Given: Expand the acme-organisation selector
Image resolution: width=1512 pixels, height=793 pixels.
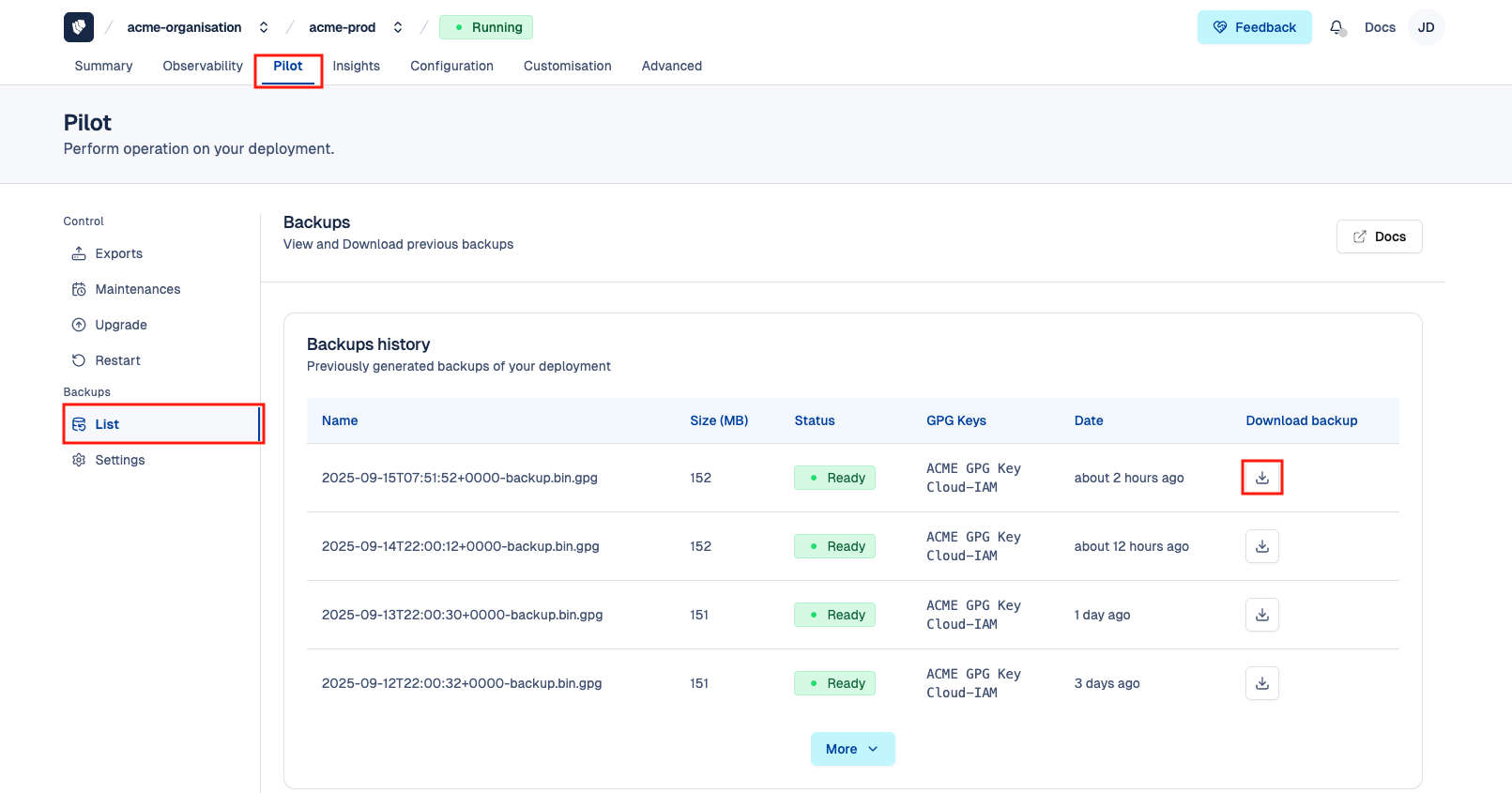Looking at the screenshot, I should (x=264, y=27).
